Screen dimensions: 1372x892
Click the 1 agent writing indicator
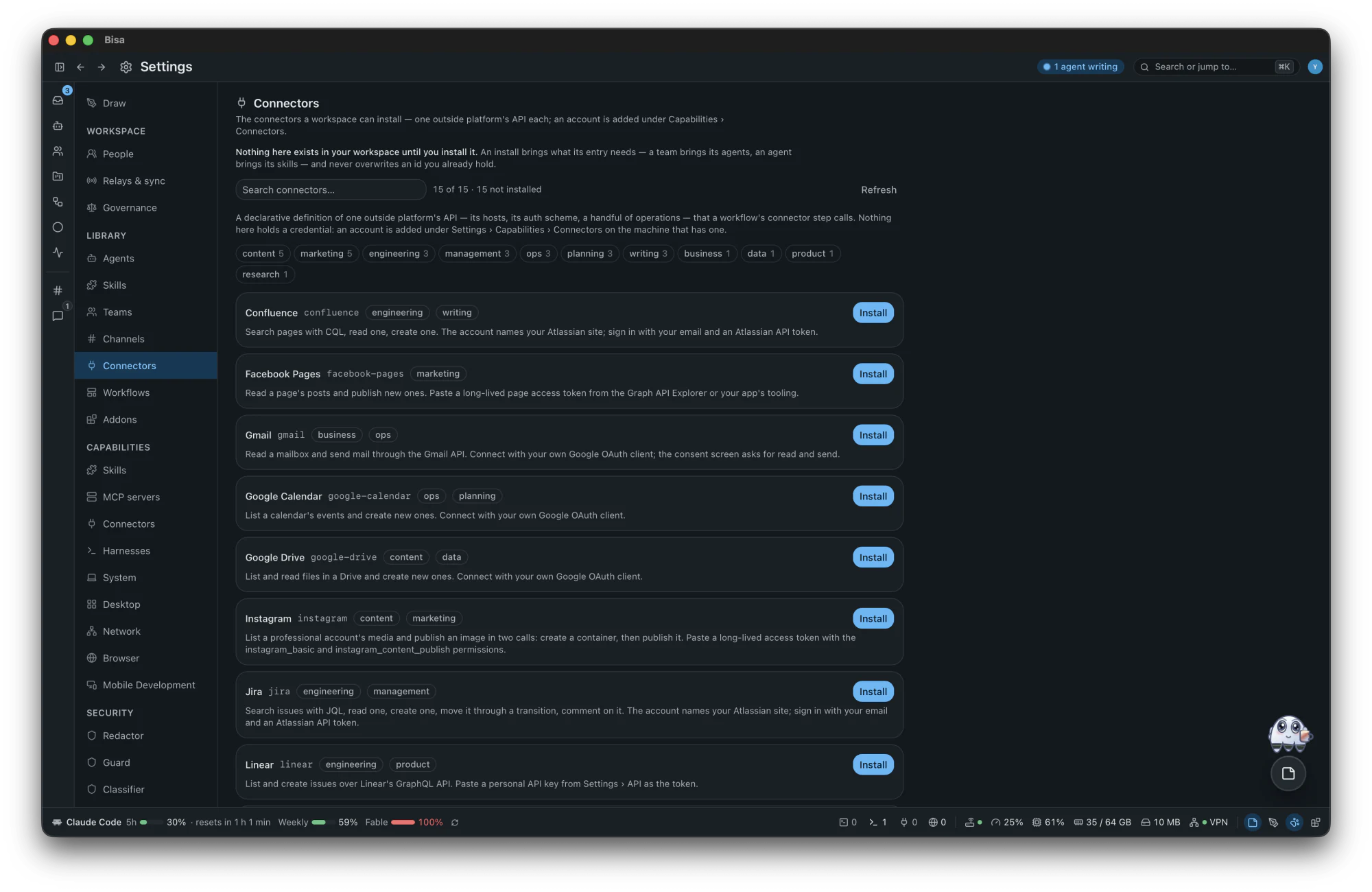point(1080,67)
